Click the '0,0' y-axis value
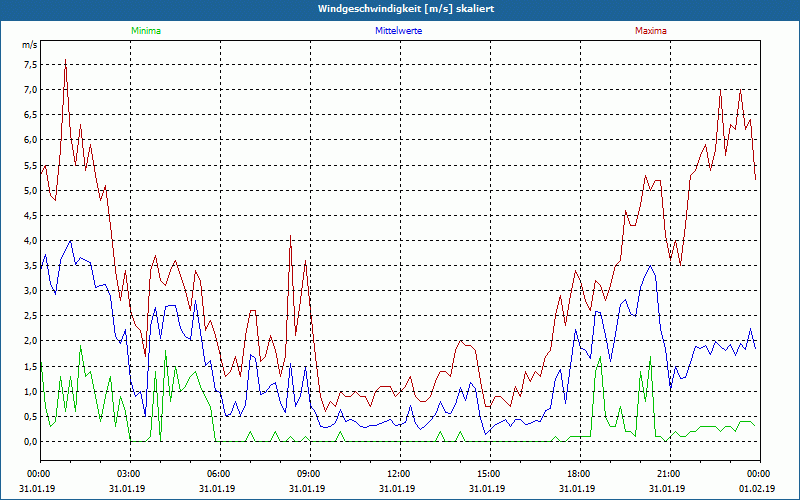 click(x=30, y=442)
